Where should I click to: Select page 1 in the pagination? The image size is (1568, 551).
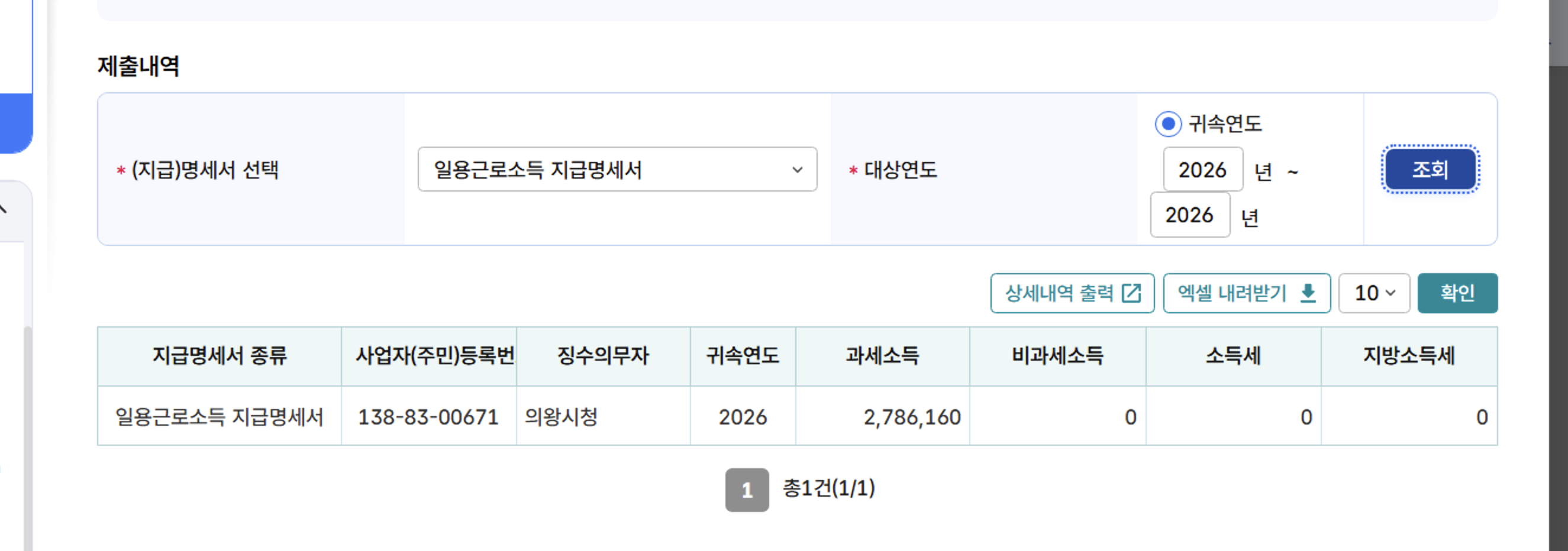pos(746,490)
